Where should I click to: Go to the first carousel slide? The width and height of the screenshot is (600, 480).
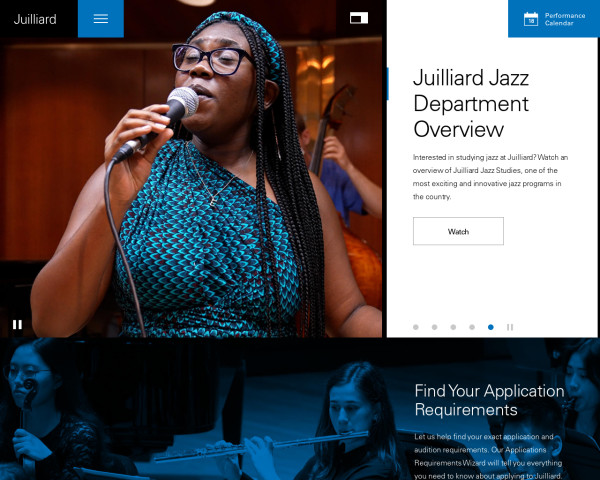click(416, 327)
